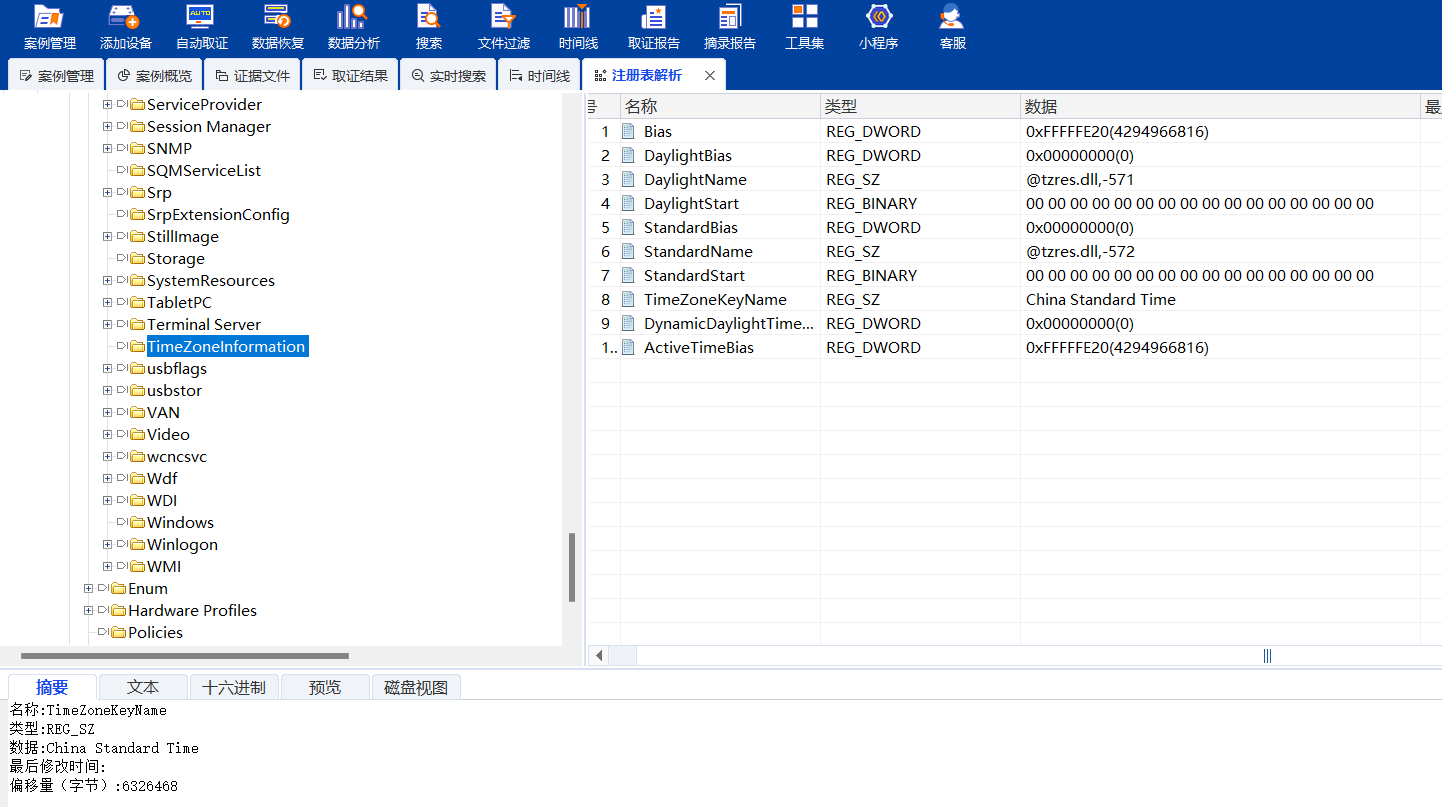Click the usbstor folder icon

[137, 391]
